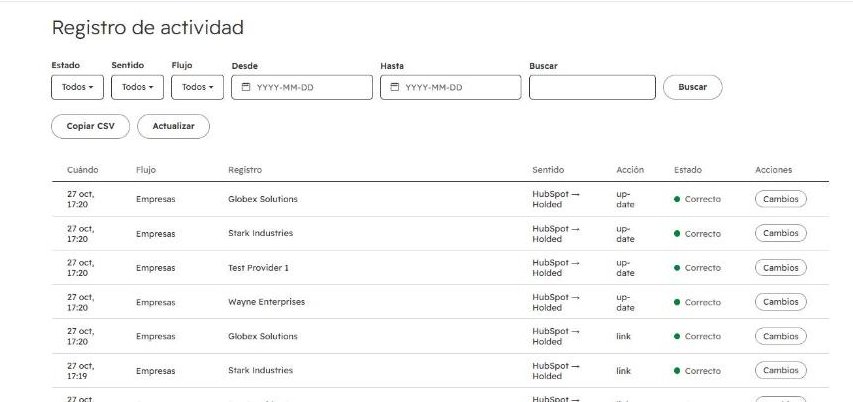Viewport: 853px width, 402px height.
Task: Click Globex Solutions in the update row
Action: click(263, 199)
